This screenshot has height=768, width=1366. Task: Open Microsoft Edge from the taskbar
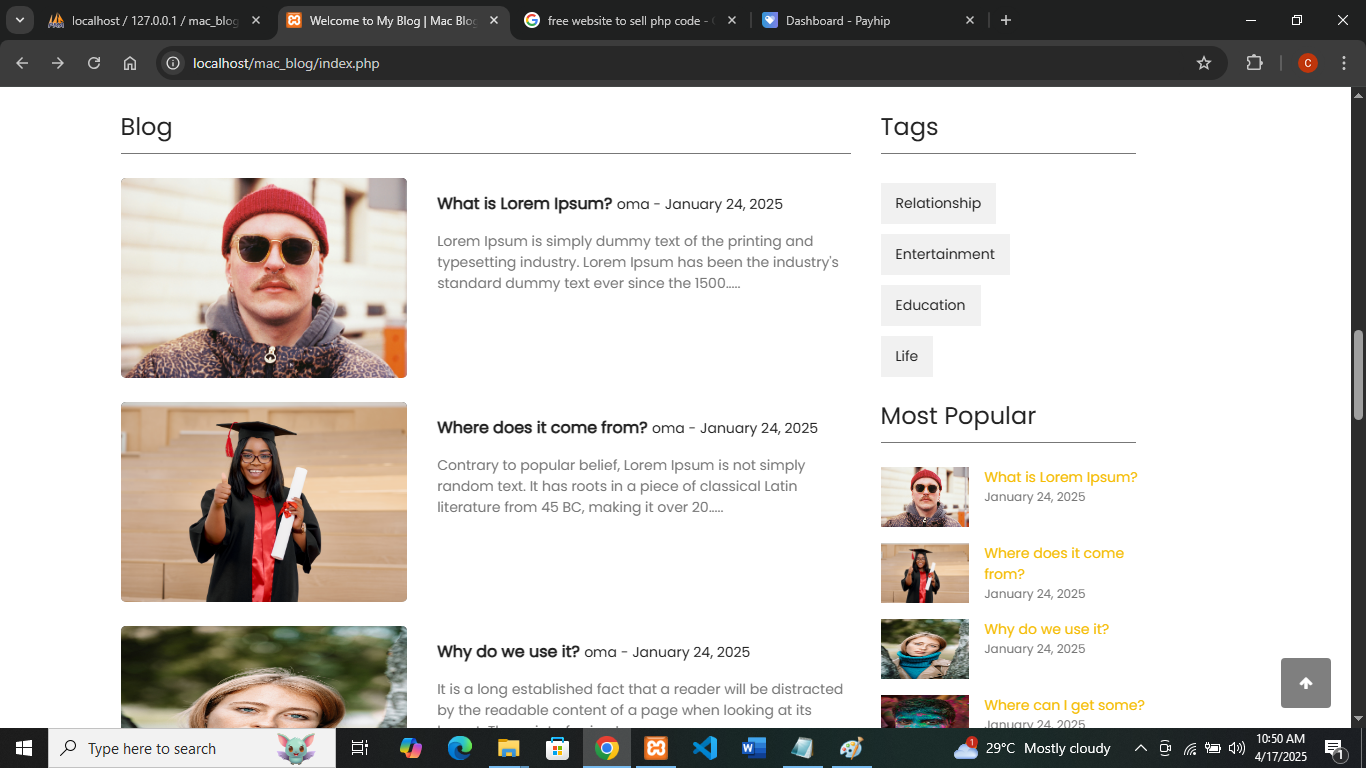pos(460,748)
